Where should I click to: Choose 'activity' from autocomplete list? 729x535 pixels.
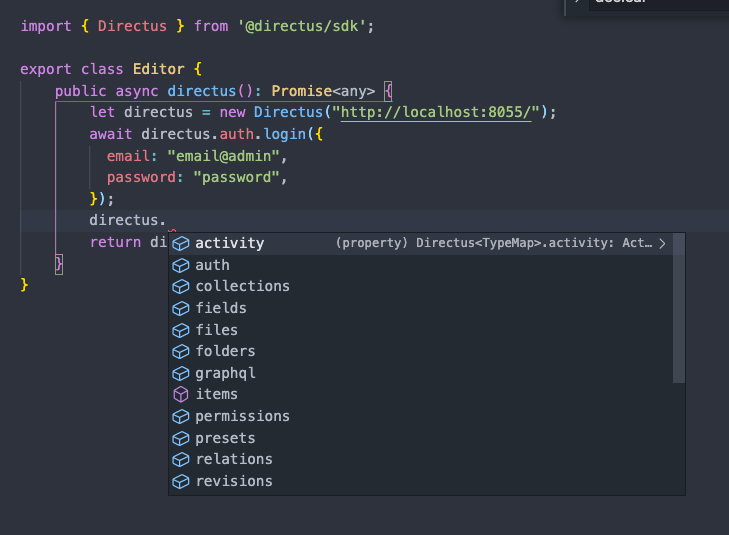(x=421, y=244)
